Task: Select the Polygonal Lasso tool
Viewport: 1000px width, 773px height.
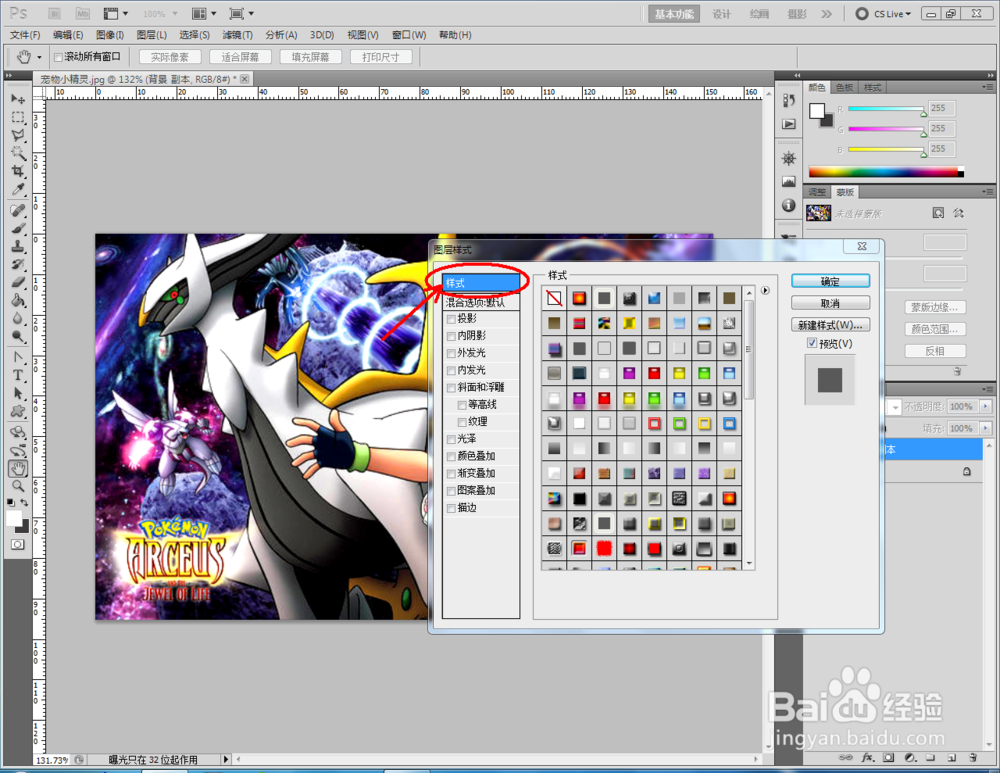Action: [x=18, y=135]
